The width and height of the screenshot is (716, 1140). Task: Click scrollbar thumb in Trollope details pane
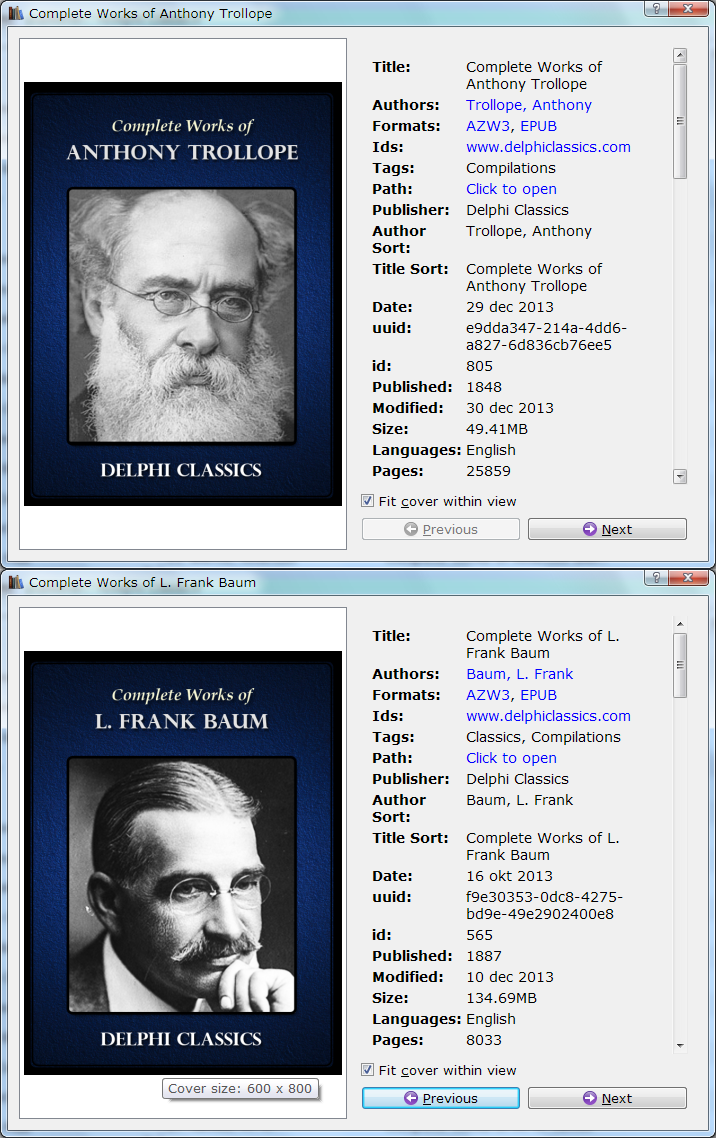(x=680, y=121)
